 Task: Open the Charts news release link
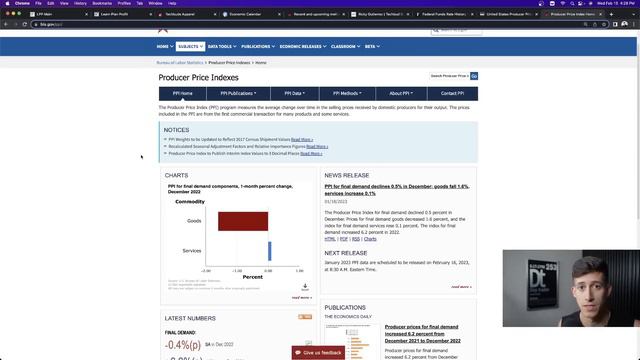tap(370, 239)
